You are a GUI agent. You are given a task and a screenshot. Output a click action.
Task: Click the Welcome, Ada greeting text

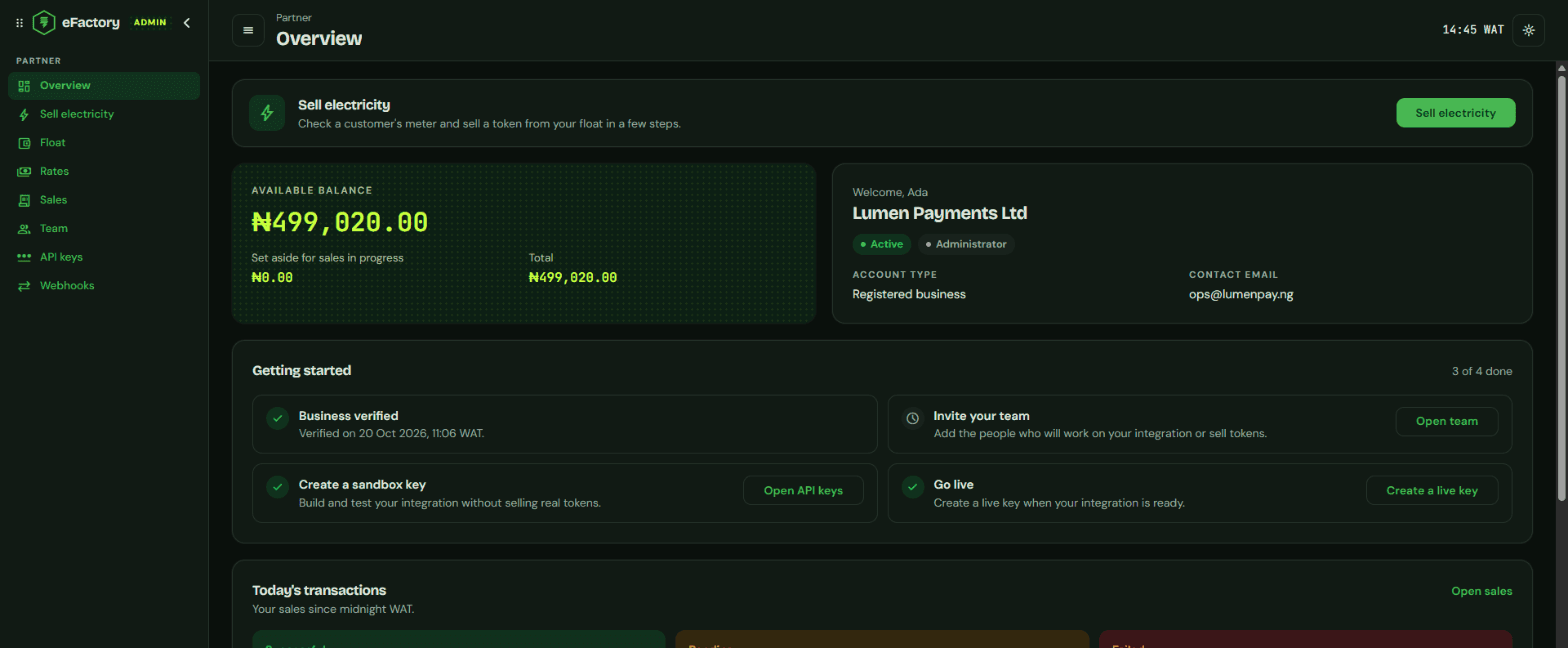coord(890,192)
